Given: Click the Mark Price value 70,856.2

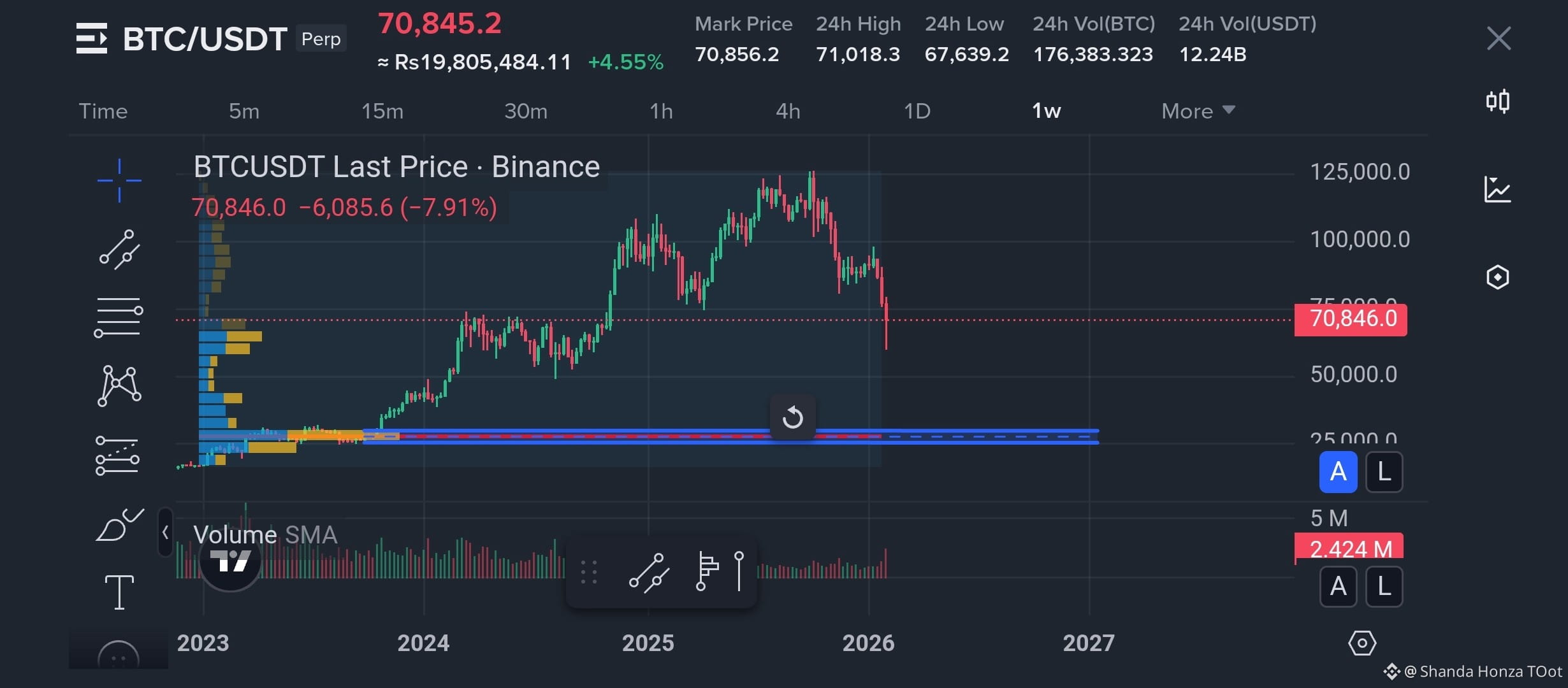Looking at the screenshot, I should pos(737,55).
